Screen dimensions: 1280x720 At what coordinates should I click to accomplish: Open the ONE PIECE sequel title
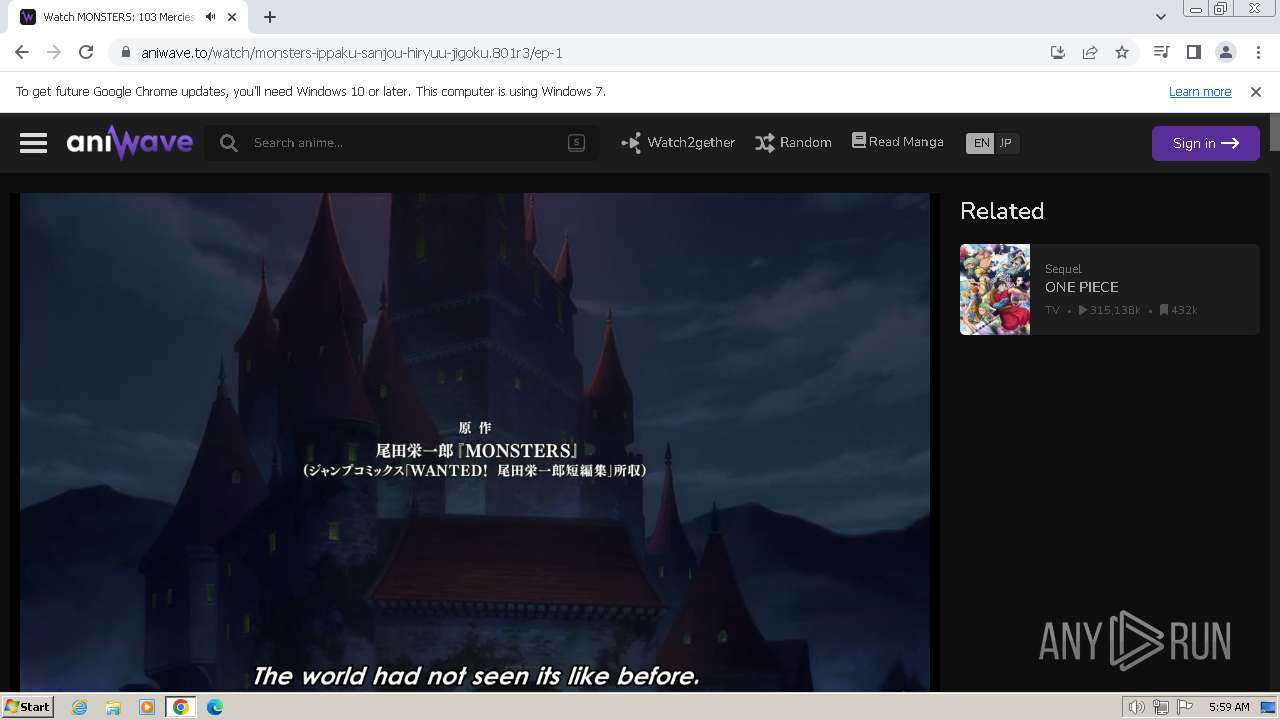1082,287
